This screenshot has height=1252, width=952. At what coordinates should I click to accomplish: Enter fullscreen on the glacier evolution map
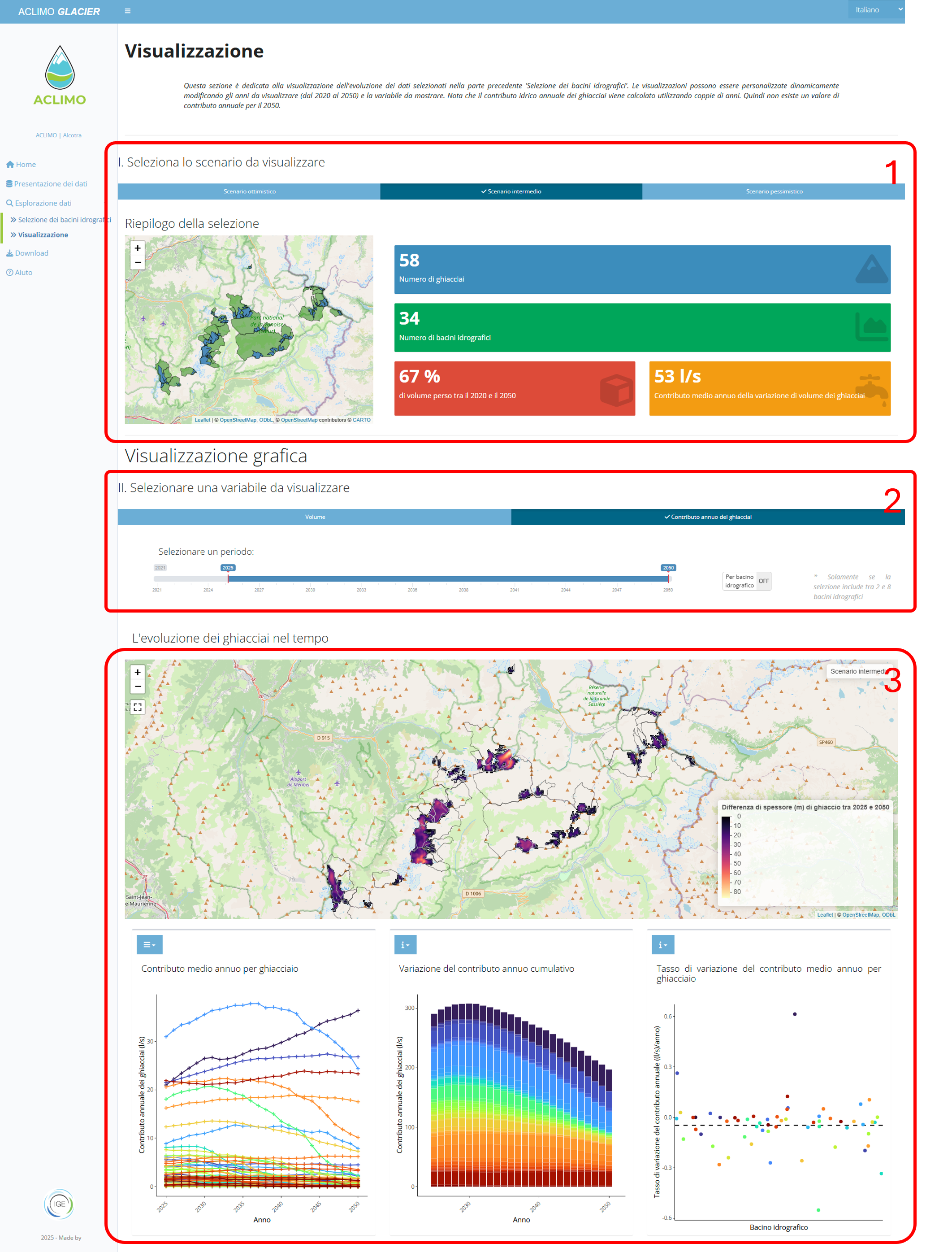coord(138,707)
